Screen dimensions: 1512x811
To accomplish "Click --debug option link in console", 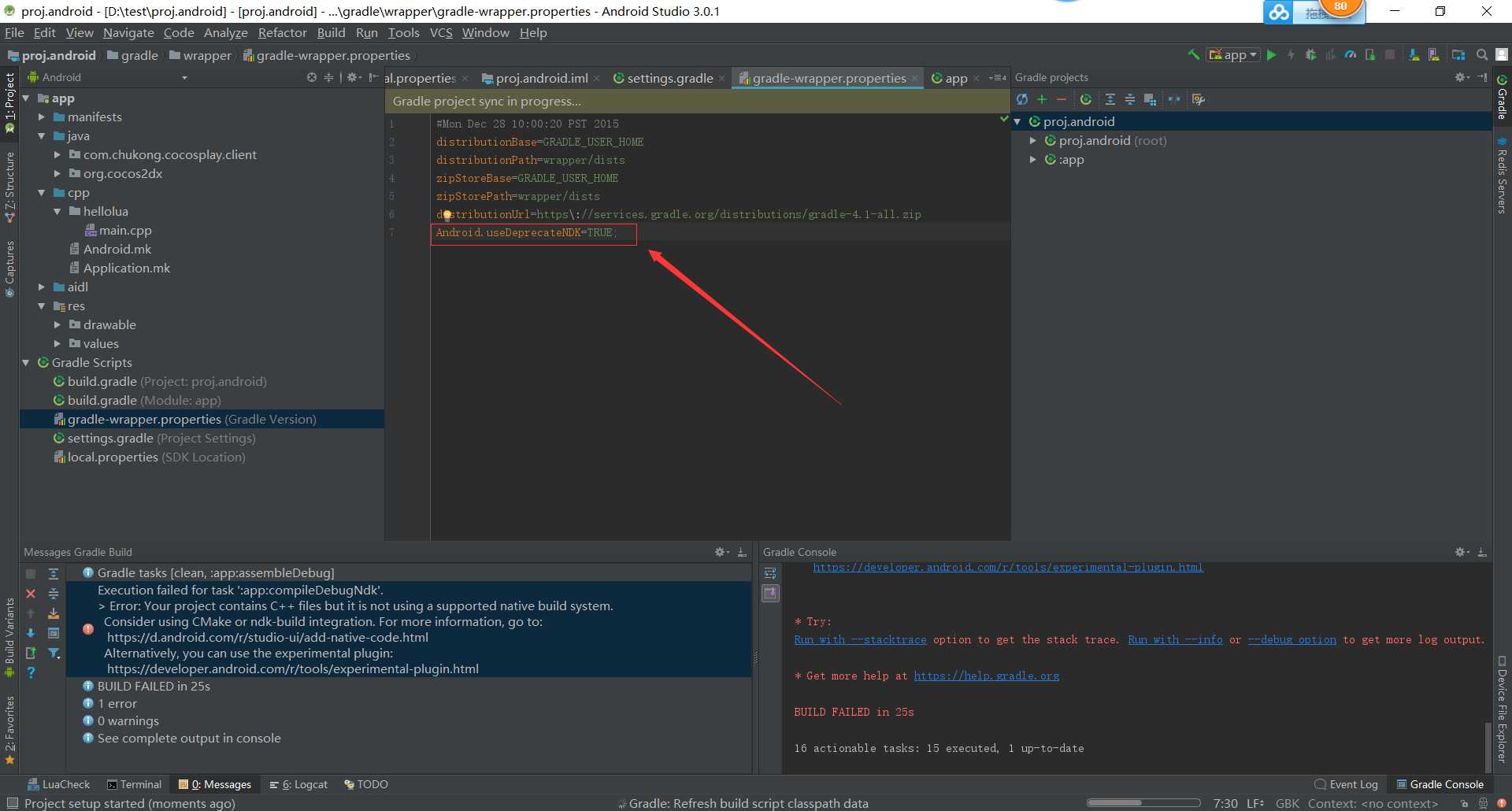I will tap(1291, 640).
